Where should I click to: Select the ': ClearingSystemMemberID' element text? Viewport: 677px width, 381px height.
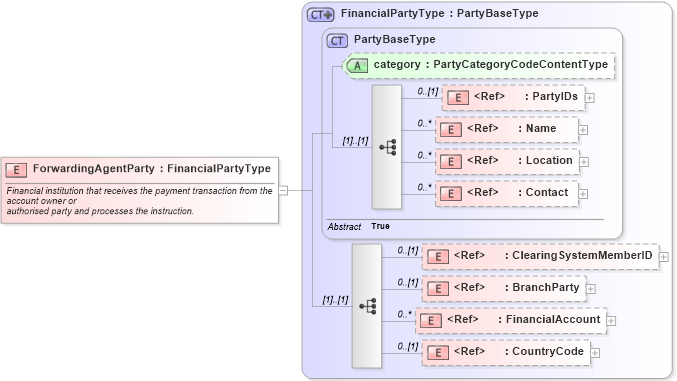click(579, 255)
